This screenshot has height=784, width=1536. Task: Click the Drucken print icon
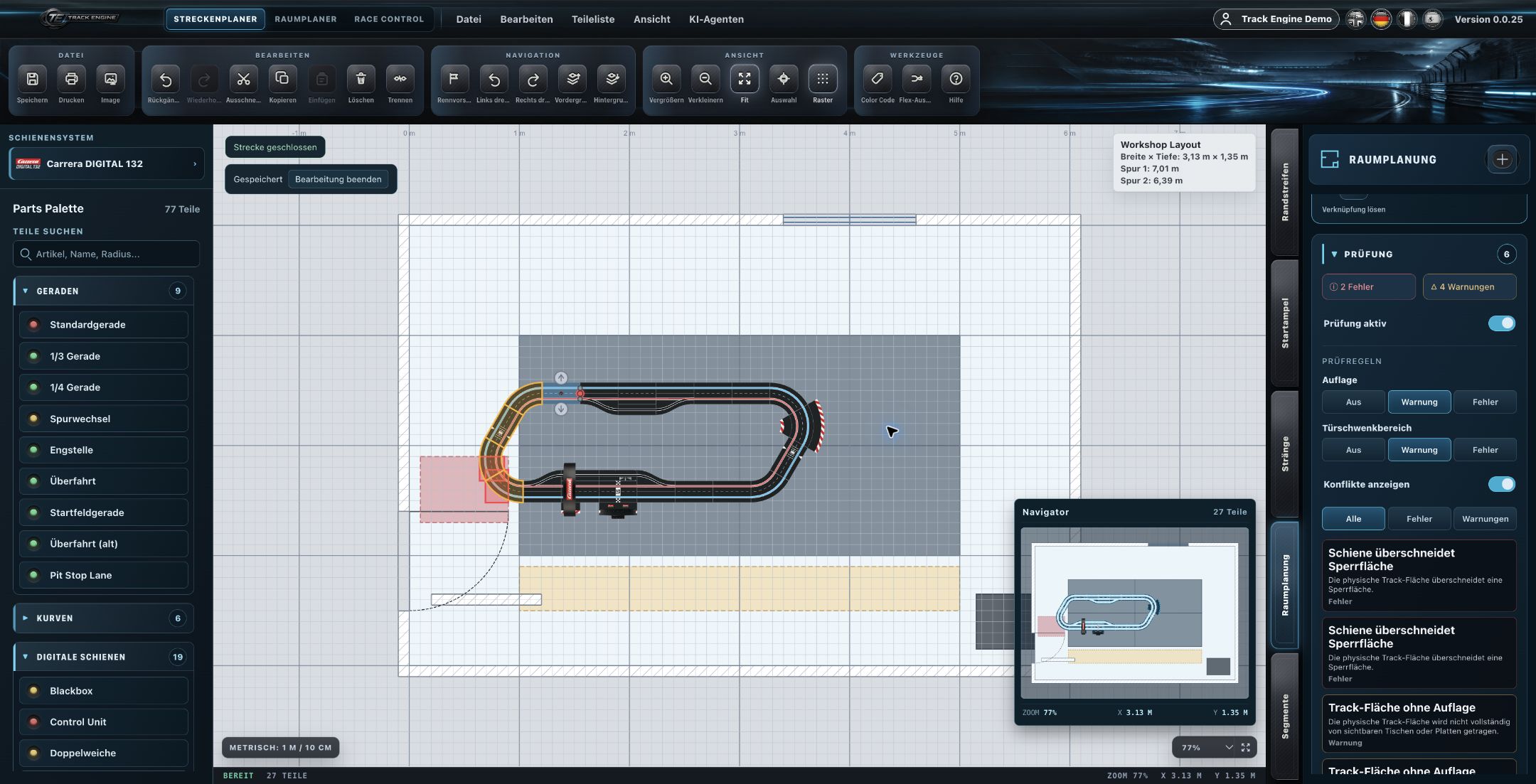coord(71,79)
